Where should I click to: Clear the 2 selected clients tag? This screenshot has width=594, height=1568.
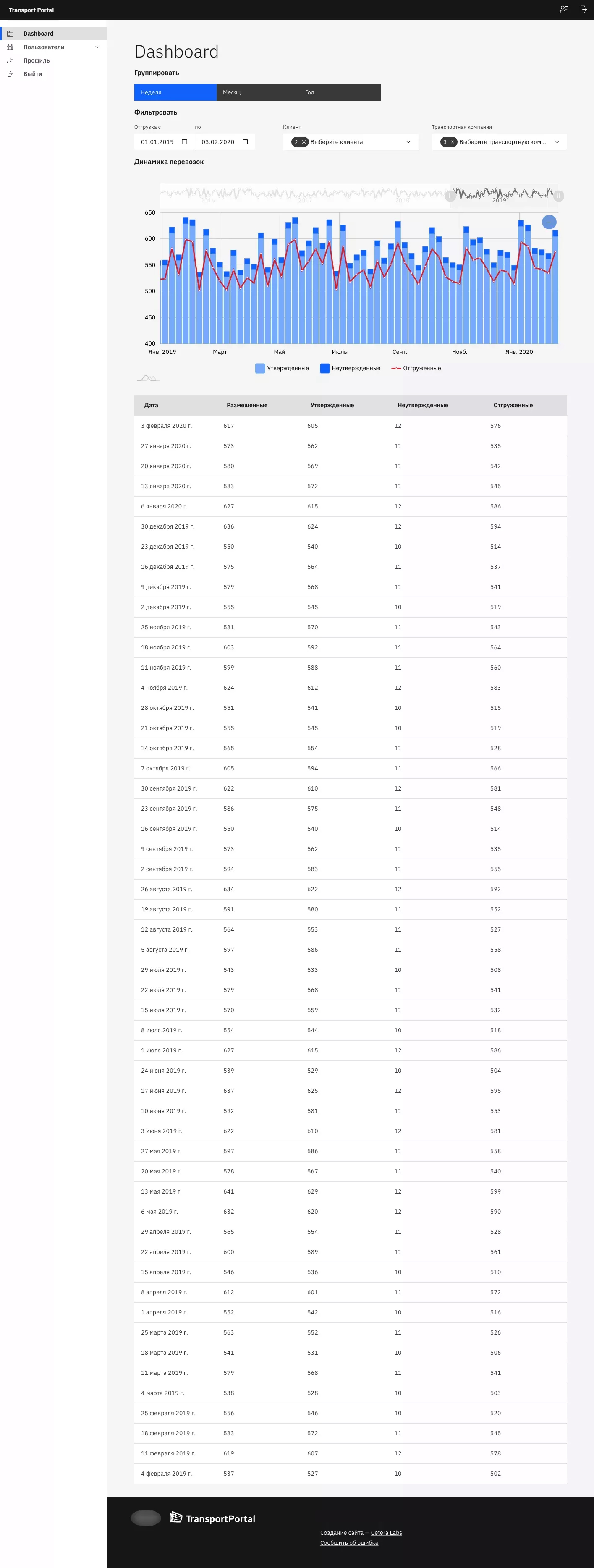pos(304,142)
